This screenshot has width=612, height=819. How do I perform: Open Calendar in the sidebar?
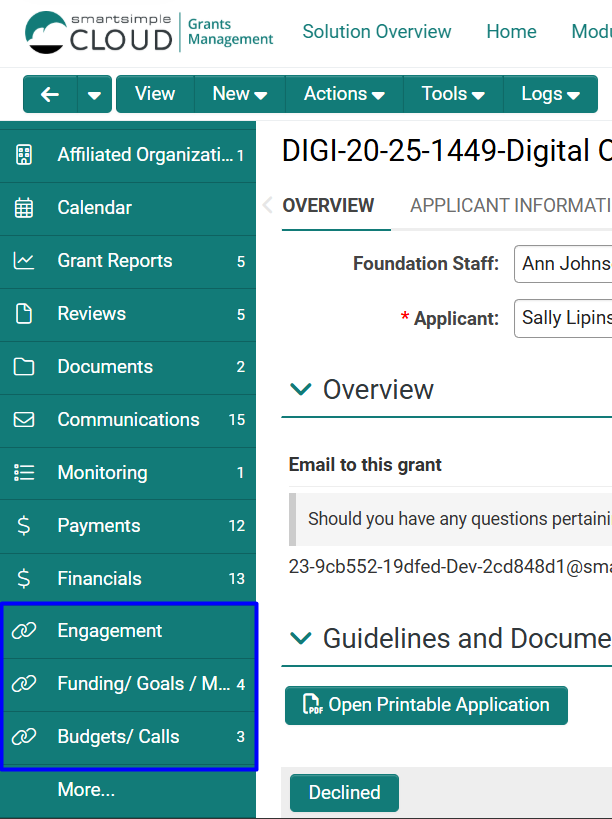128,208
